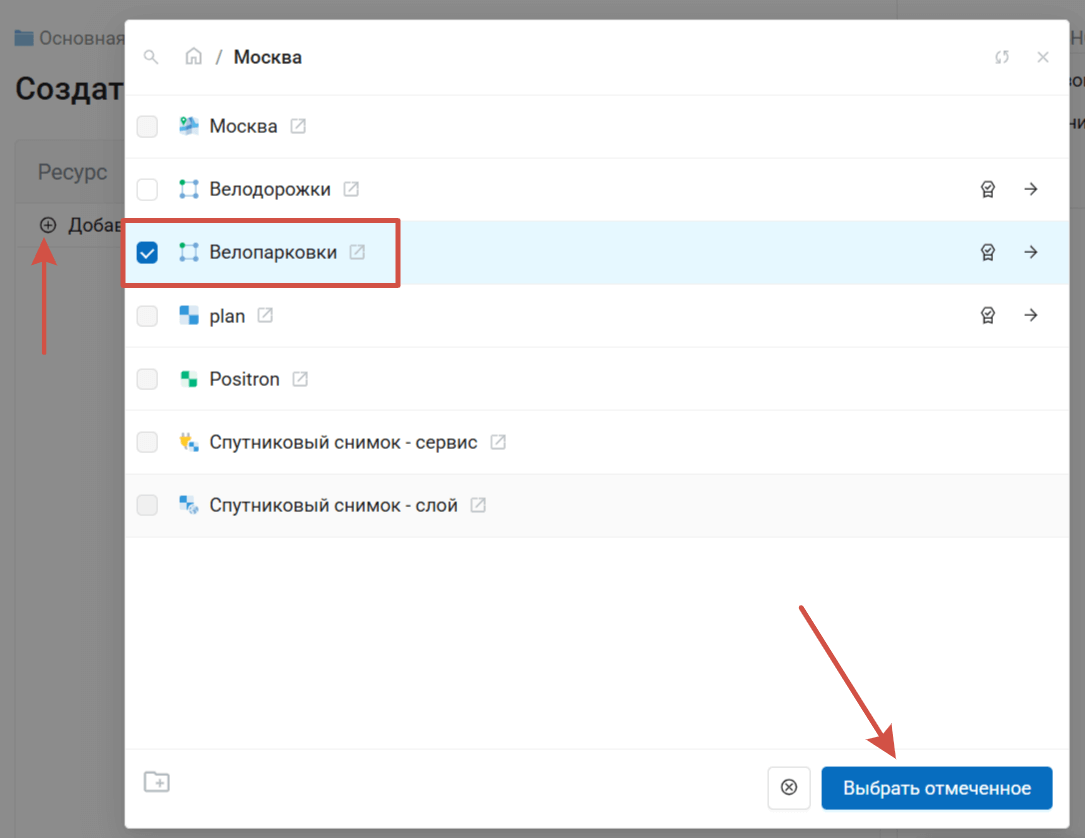
Task: Open Велодорожки resource in new tab
Action: (x=351, y=189)
